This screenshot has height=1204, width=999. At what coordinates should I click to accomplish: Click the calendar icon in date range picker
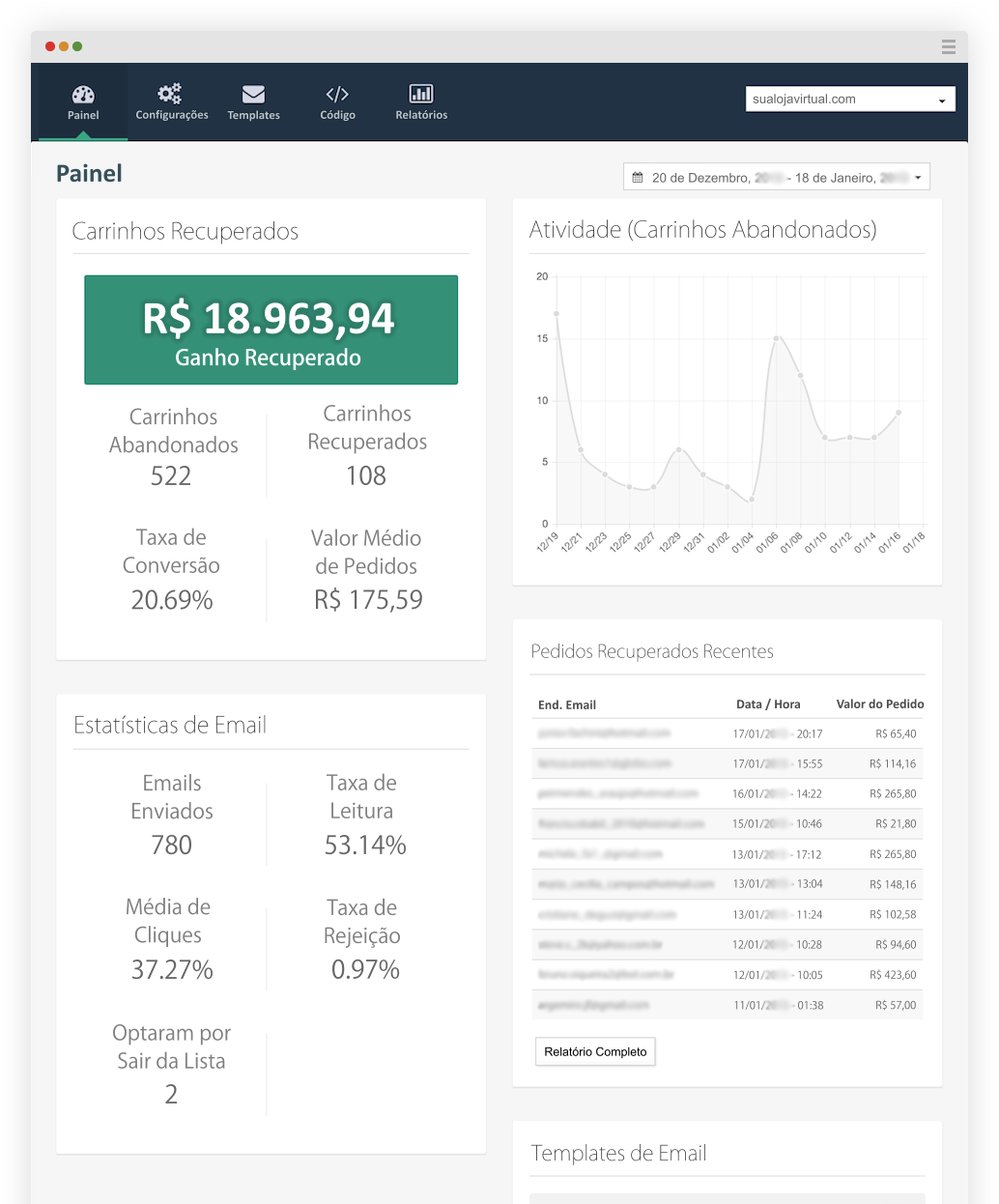[638, 178]
